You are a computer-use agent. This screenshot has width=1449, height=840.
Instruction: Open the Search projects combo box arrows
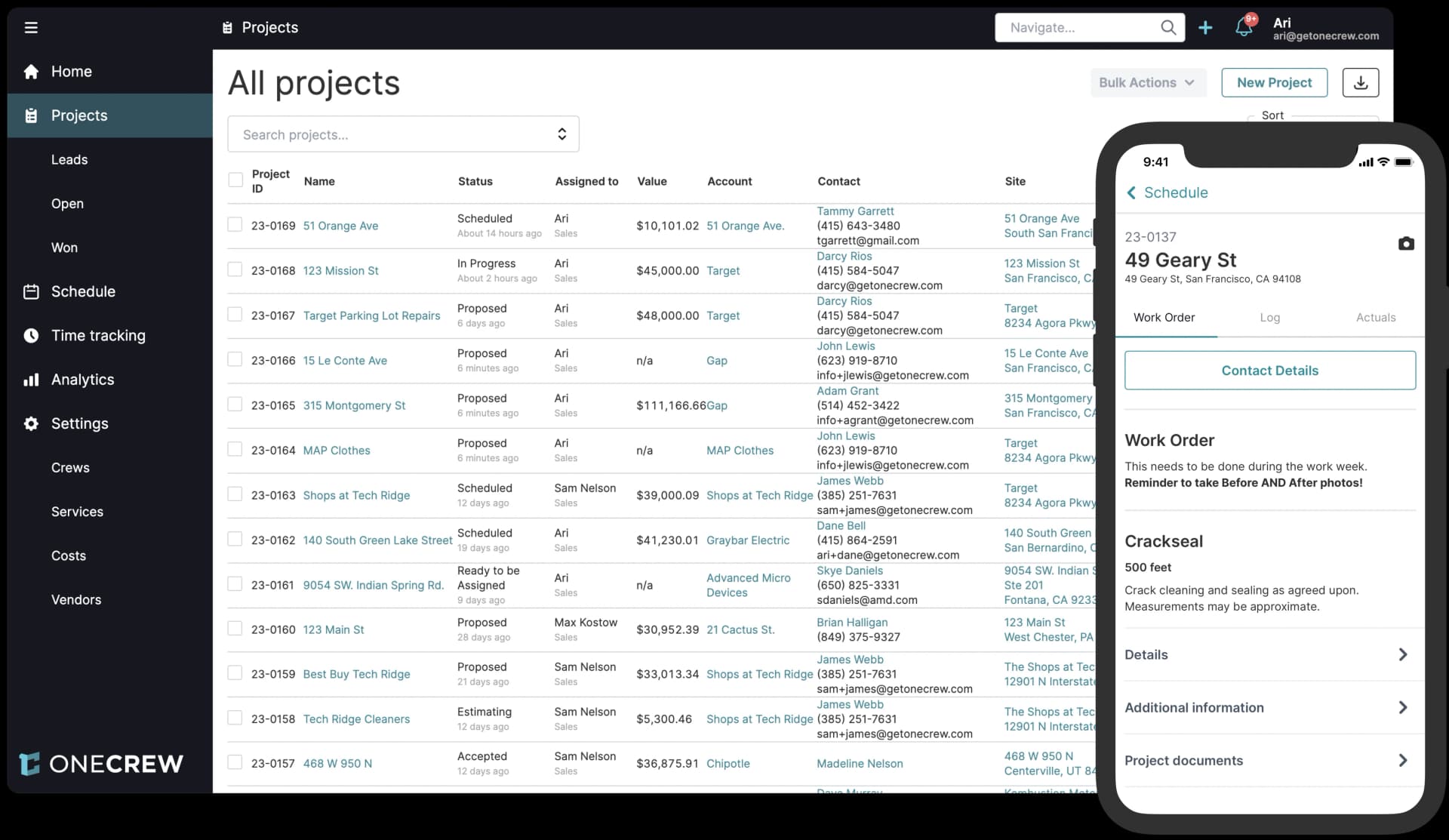pos(561,134)
